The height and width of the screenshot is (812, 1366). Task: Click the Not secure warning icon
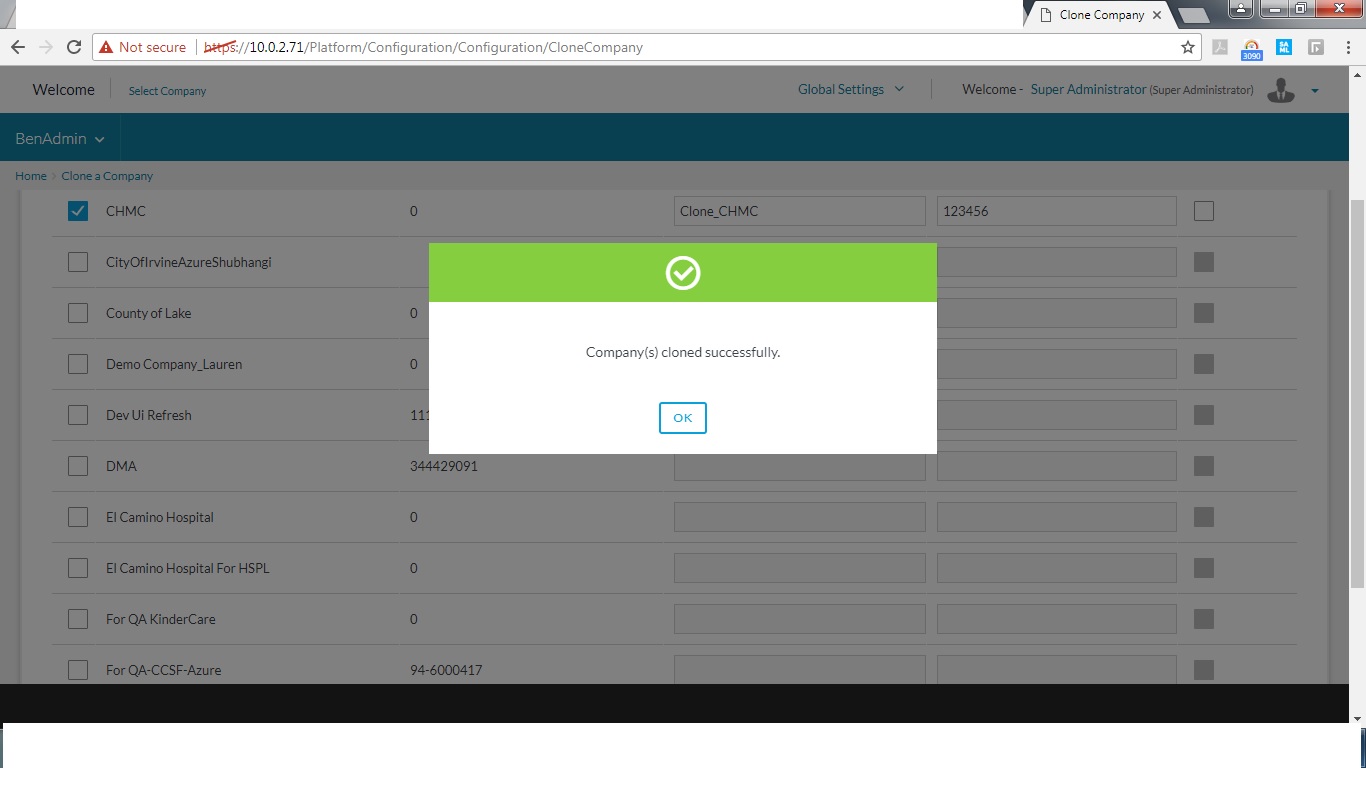point(106,47)
